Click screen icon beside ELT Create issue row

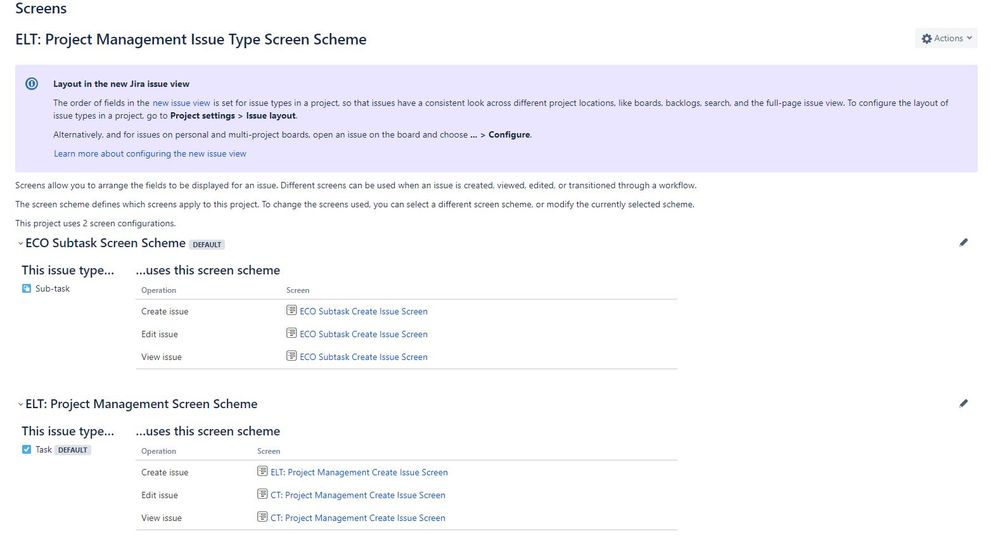pos(262,471)
